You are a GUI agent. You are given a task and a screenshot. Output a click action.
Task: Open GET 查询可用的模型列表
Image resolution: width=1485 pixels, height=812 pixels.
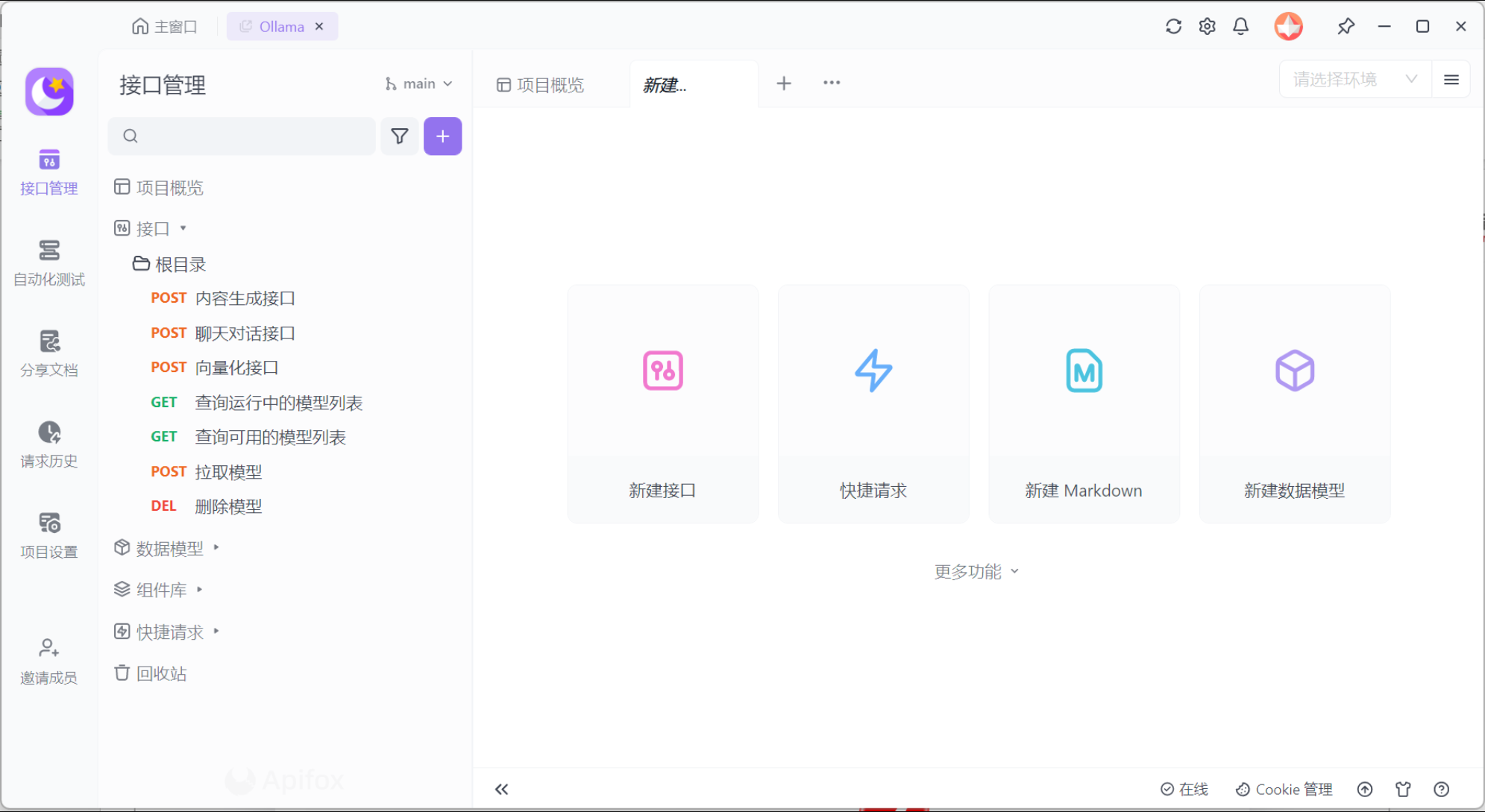pyautogui.click(x=248, y=437)
